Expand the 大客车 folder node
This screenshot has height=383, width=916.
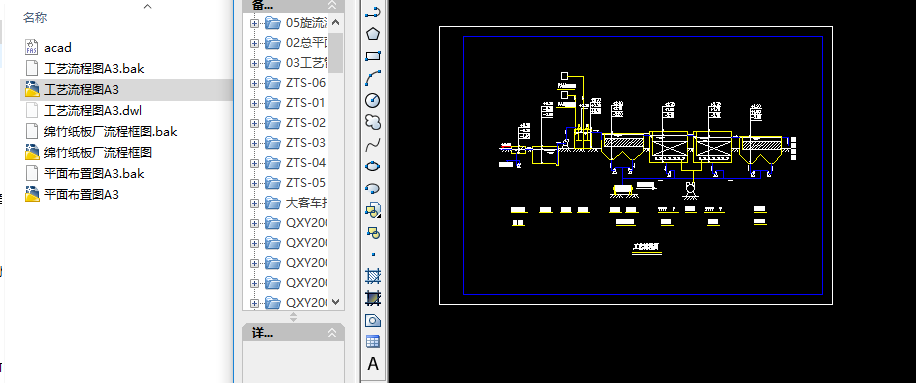(x=254, y=203)
